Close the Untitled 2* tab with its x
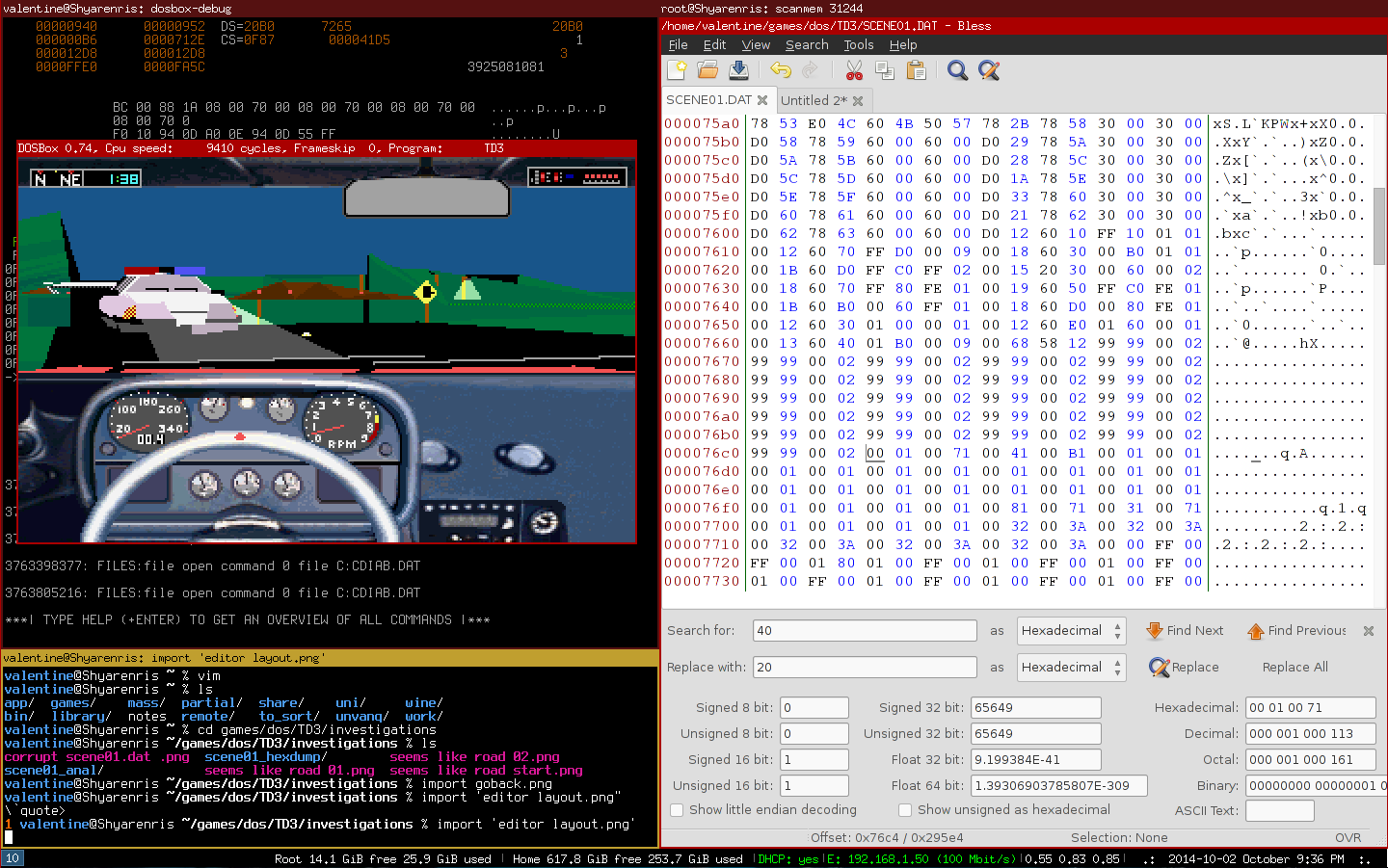Image resolution: width=1388 pixels, height=868 pixels. tap(858, 100)
